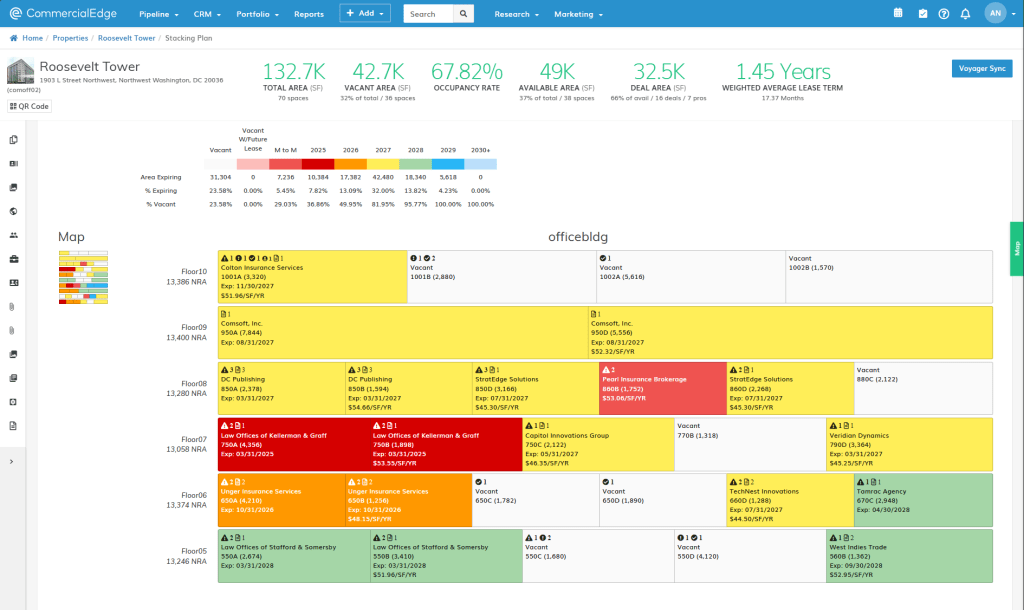Go to Reports in the top menu
This screenshot has height=610, width=1024.
click(x=309, y=14)
